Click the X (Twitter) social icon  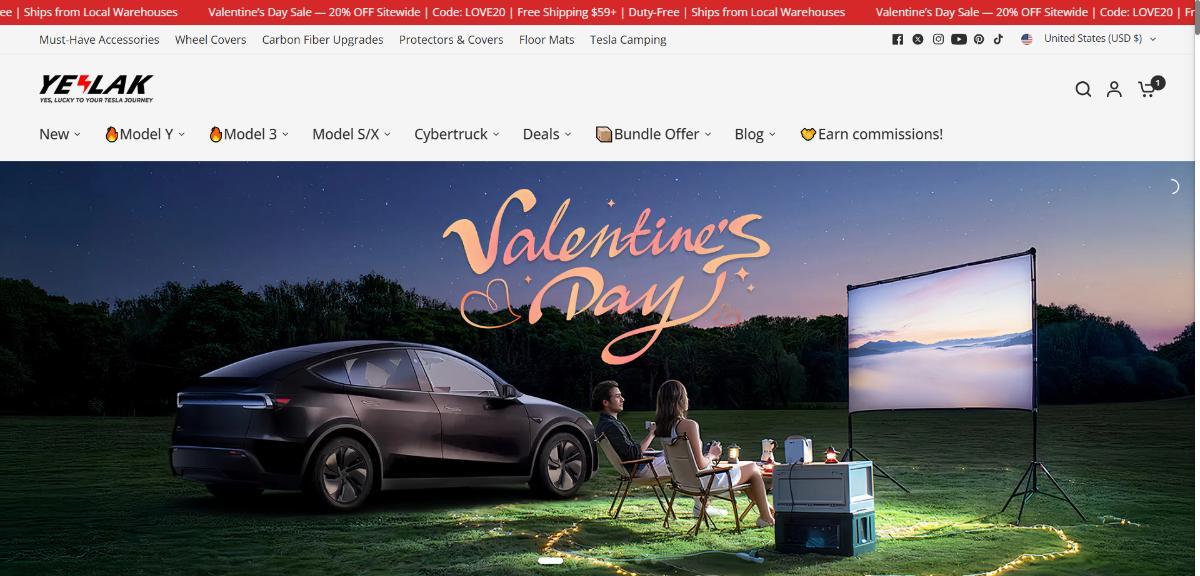(917, 40)
